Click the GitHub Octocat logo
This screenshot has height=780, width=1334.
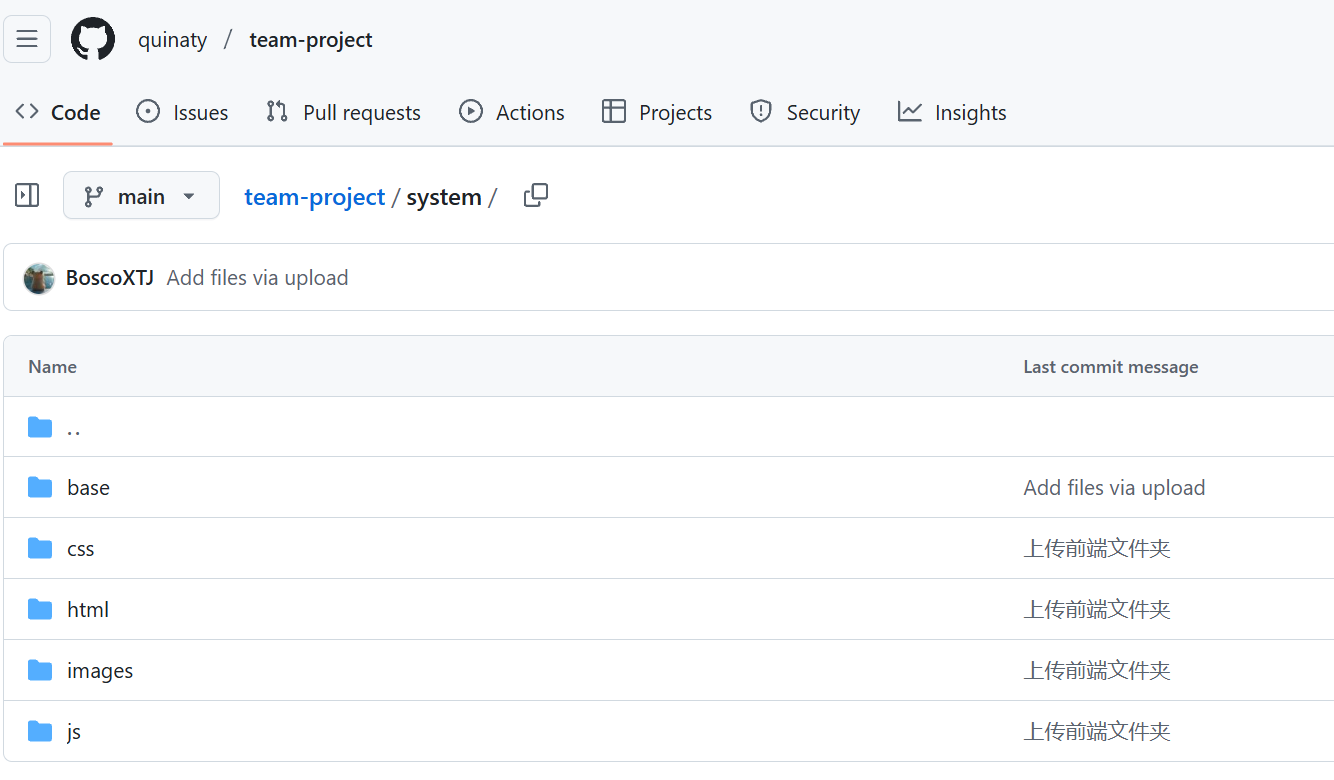93,40
